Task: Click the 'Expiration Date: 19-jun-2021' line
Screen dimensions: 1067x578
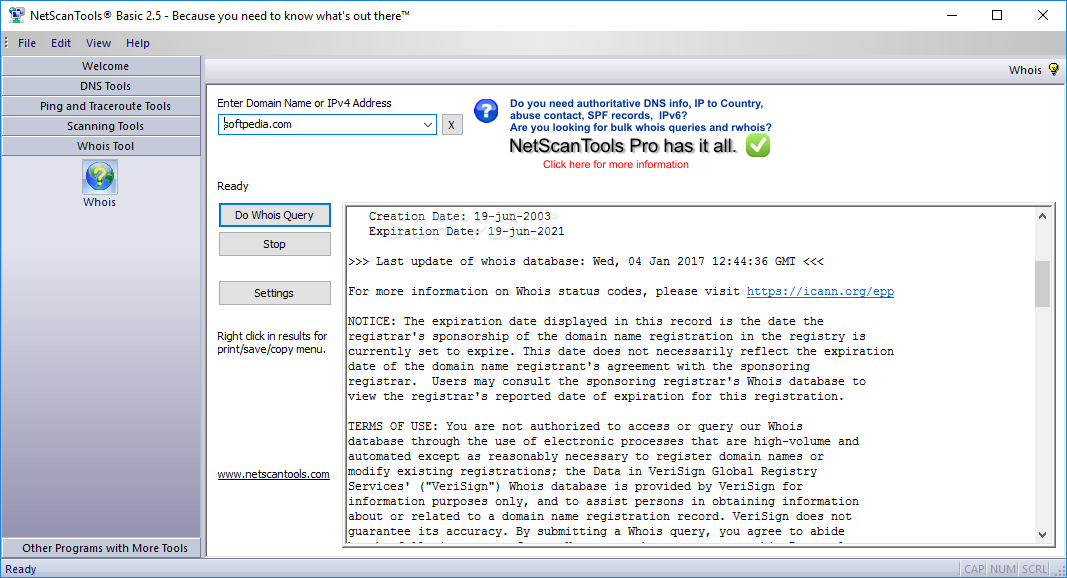Action: (466, 231)
